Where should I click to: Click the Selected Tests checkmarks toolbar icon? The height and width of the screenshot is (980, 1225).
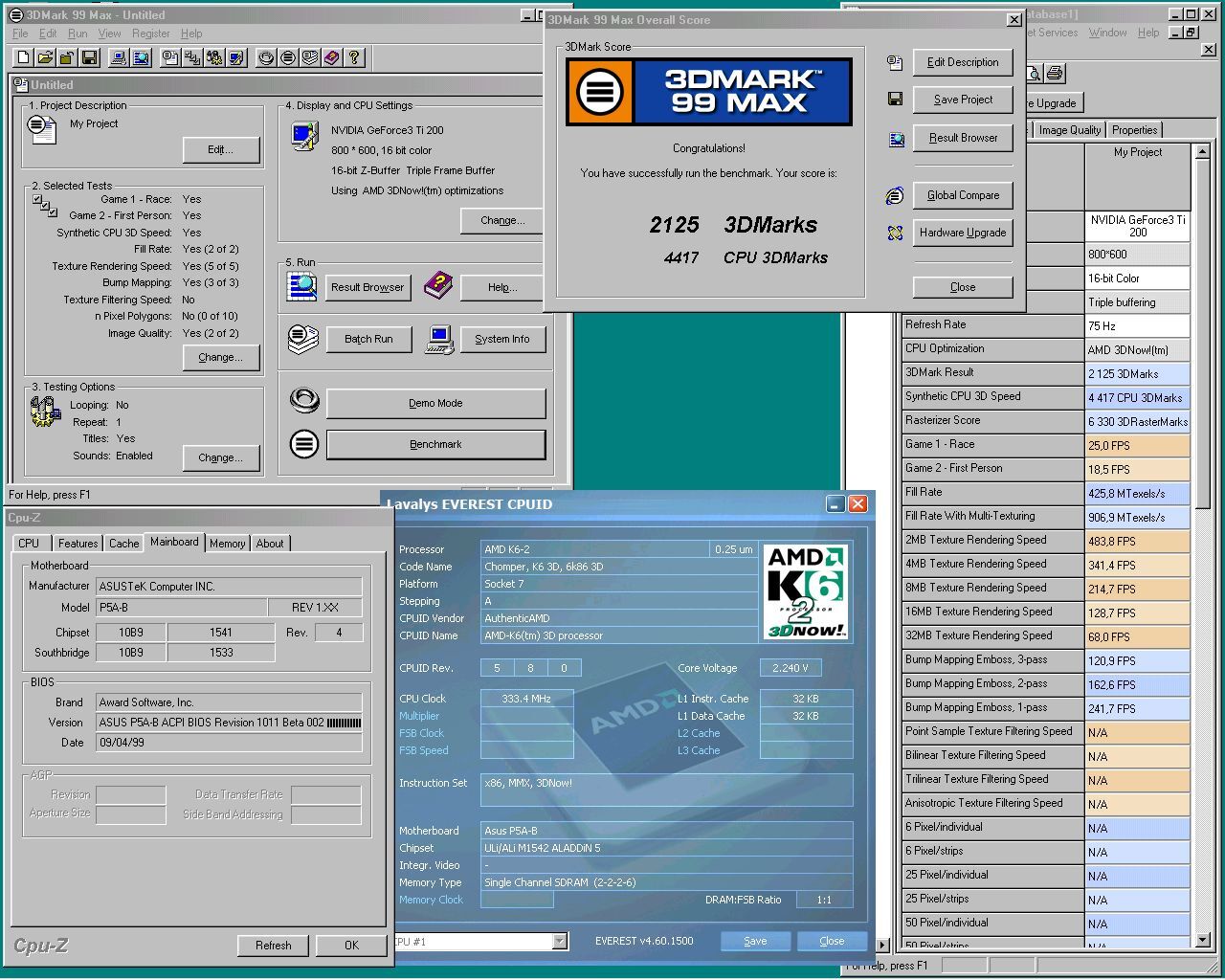pyautogui.click(x=192, y=57)
